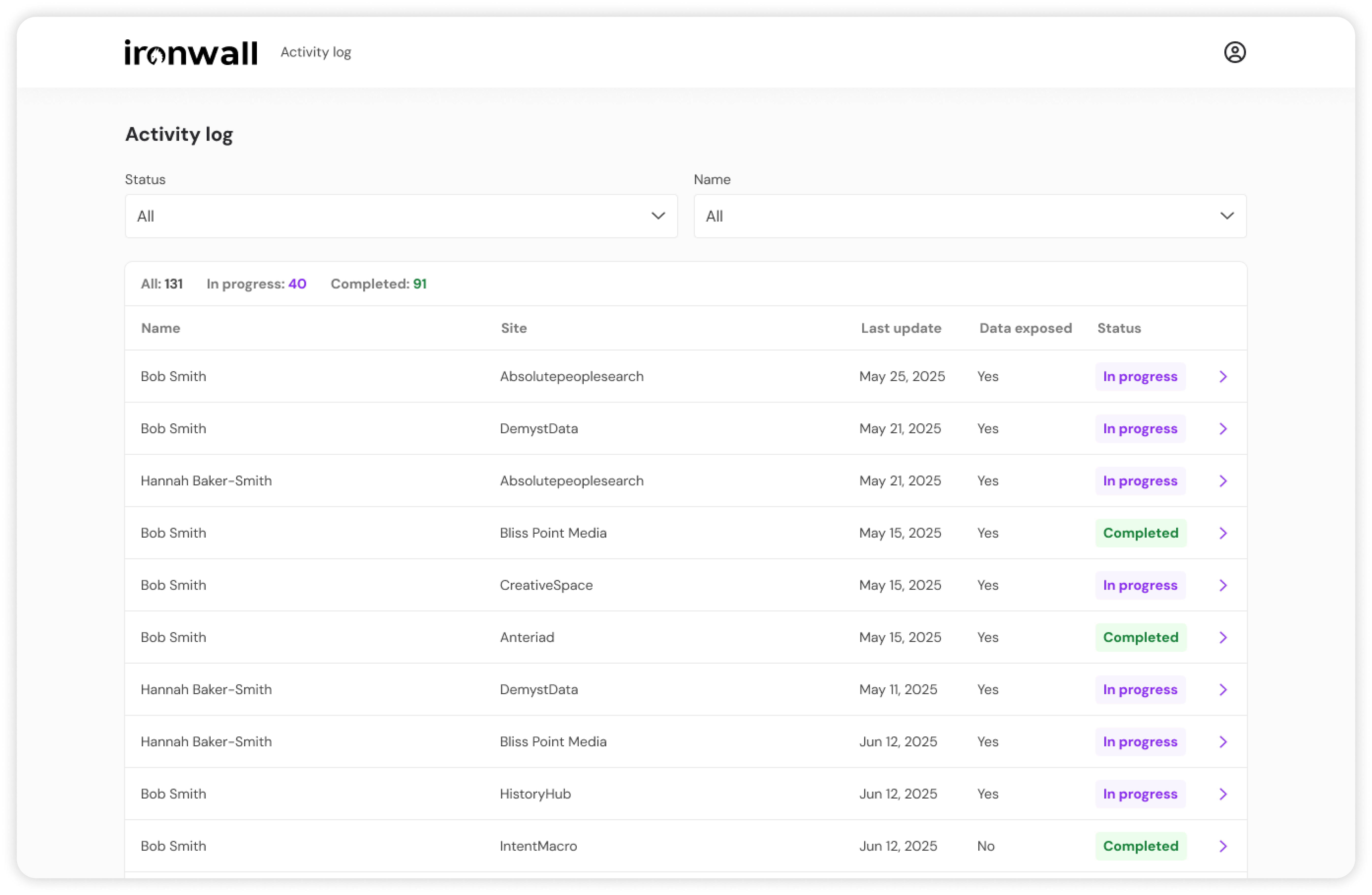The width and height of the screenshot is (1372, 895).
Task: Click the CreativeSpace site cell
Action: (x=546, y=585)
